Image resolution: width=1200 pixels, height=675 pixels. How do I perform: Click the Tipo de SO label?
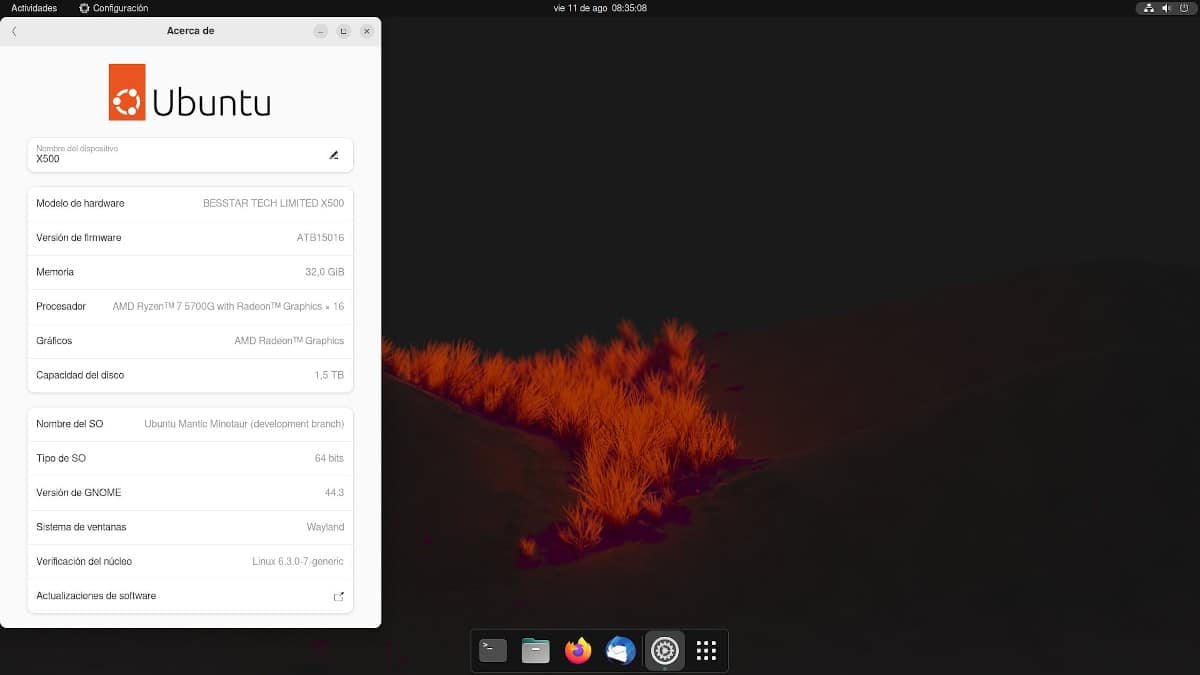pos(61,458)
